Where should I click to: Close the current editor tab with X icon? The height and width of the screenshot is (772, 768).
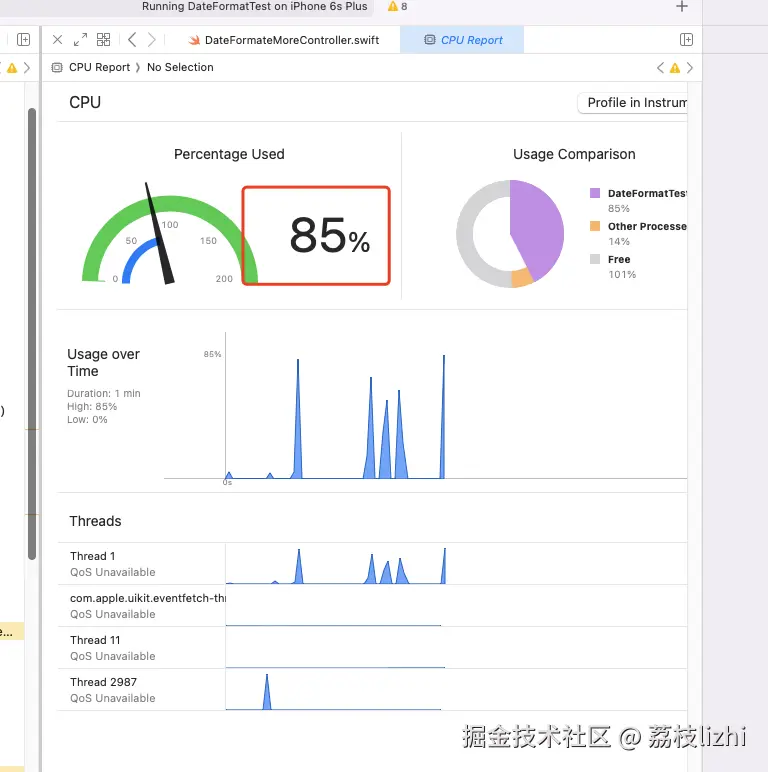point(57,39)
